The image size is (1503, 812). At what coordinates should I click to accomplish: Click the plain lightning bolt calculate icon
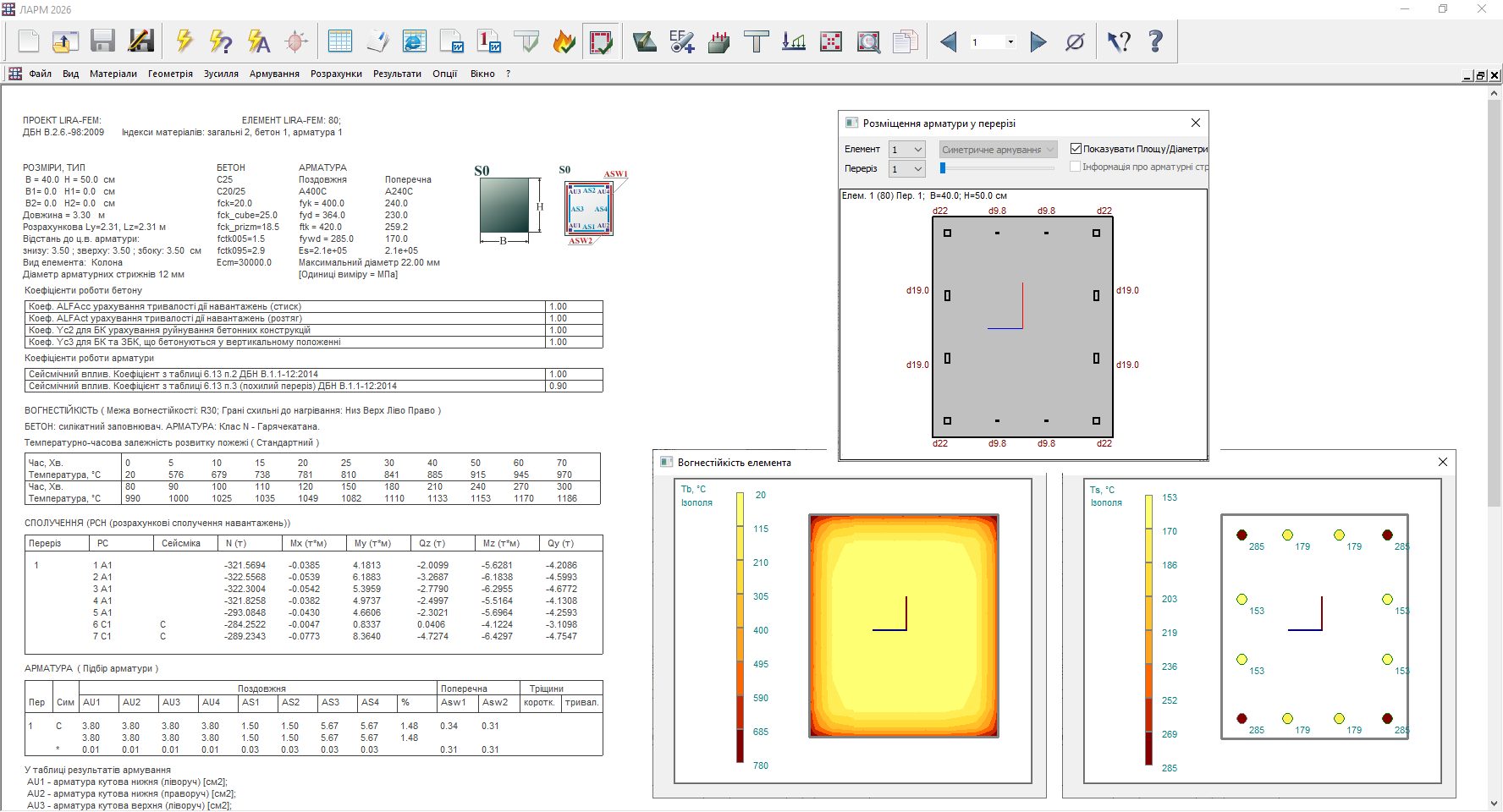[184, 41]
